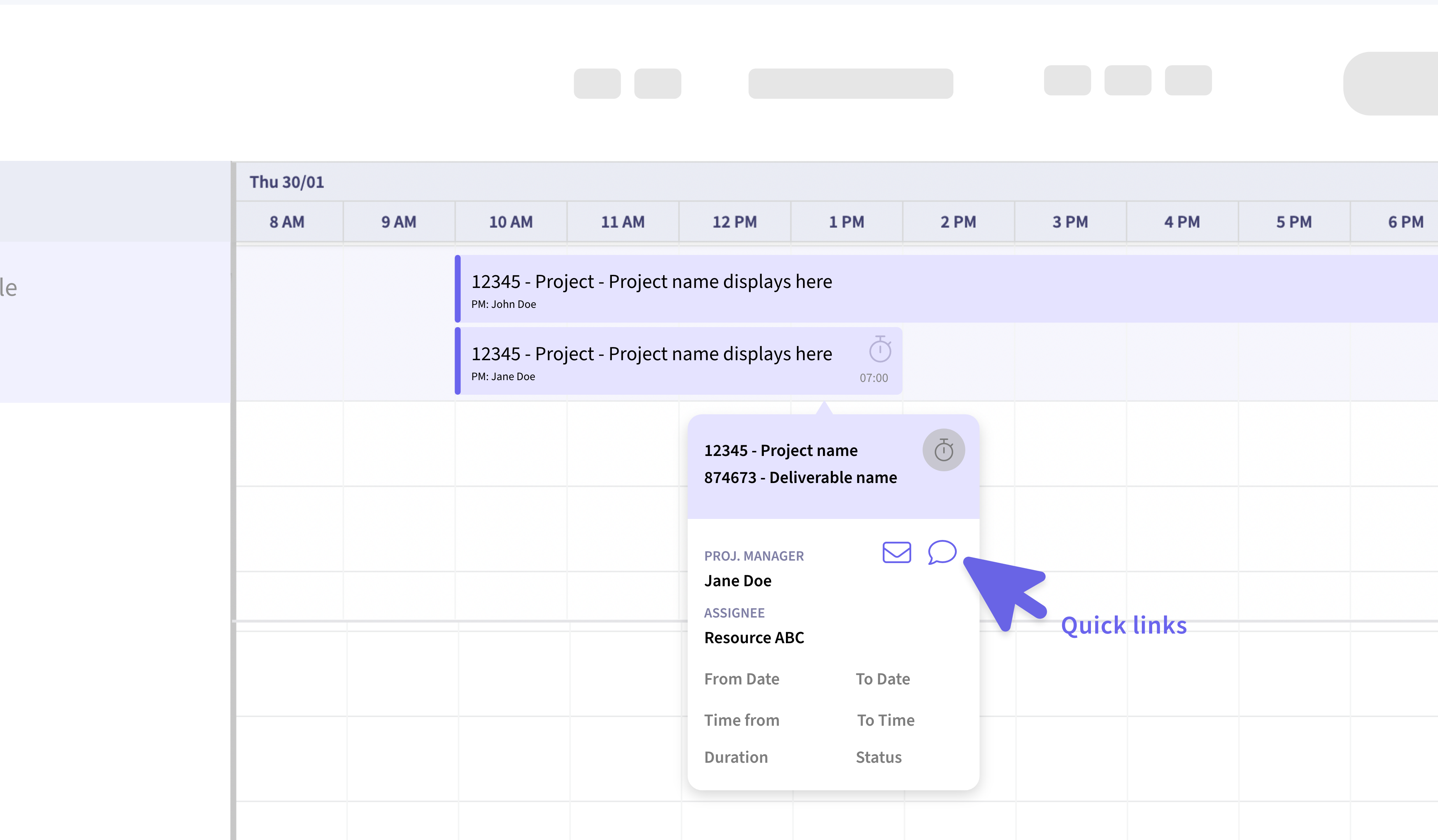Click the Status field in popup
Image resolution: width=1438 pixels, height=840 pixels.
pyautogui.click(x=878, y=757)
